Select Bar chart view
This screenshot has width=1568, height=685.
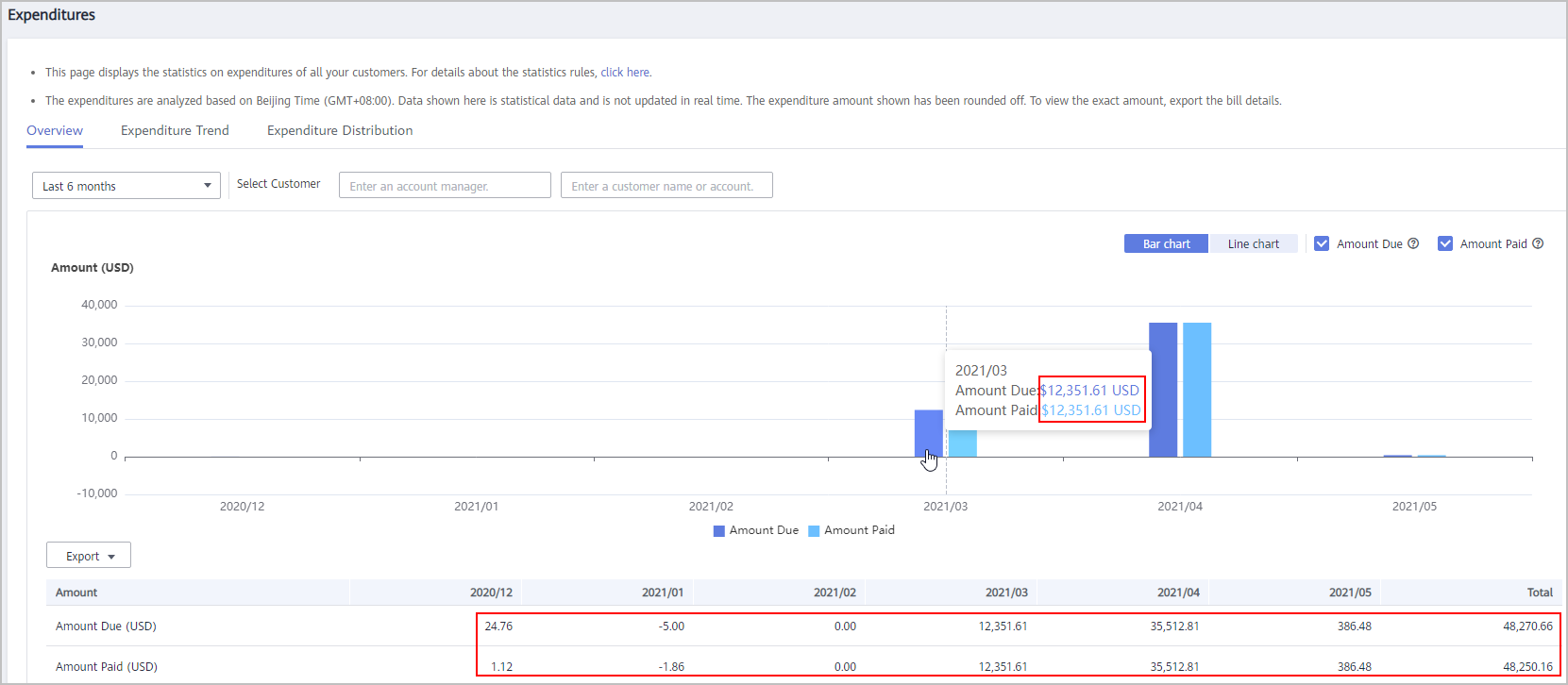1166,243
